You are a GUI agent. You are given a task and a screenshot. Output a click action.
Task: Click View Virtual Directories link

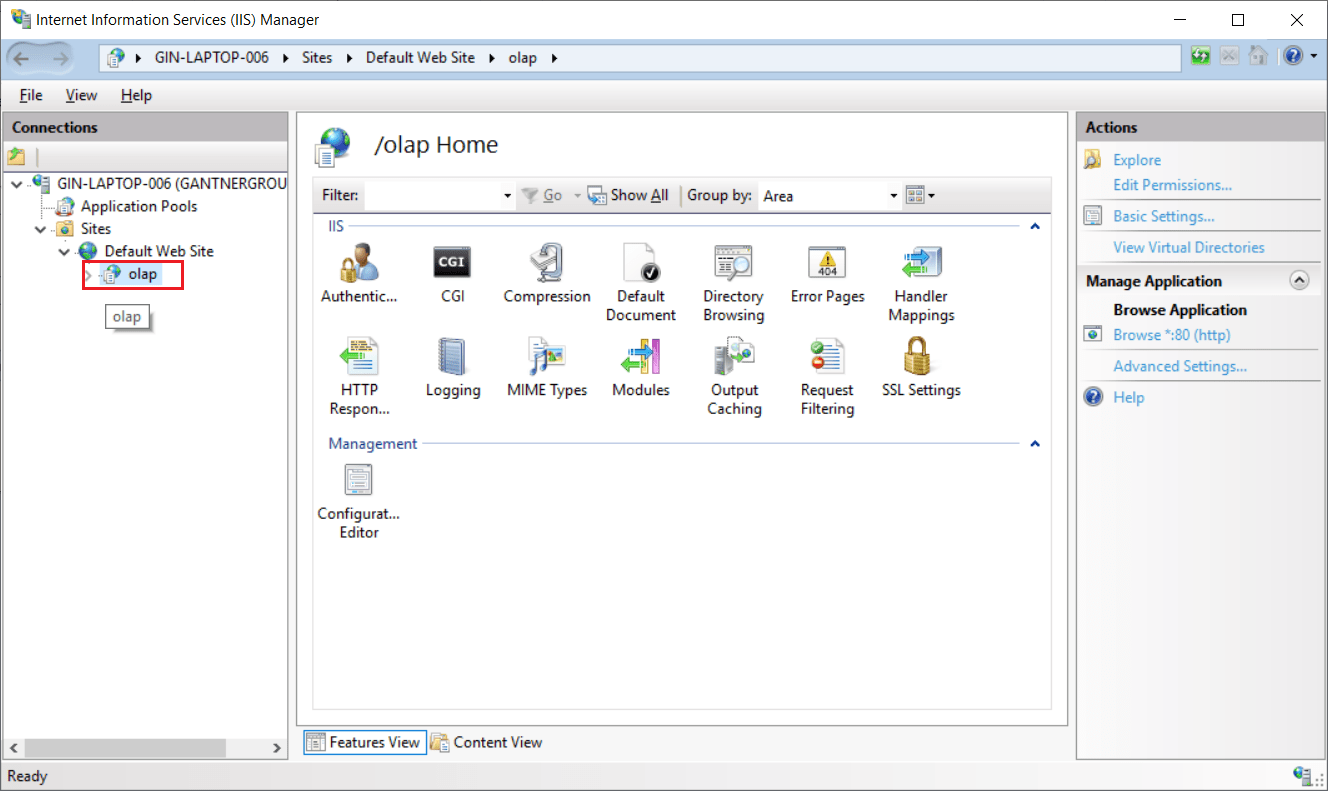click(1189, 247)
